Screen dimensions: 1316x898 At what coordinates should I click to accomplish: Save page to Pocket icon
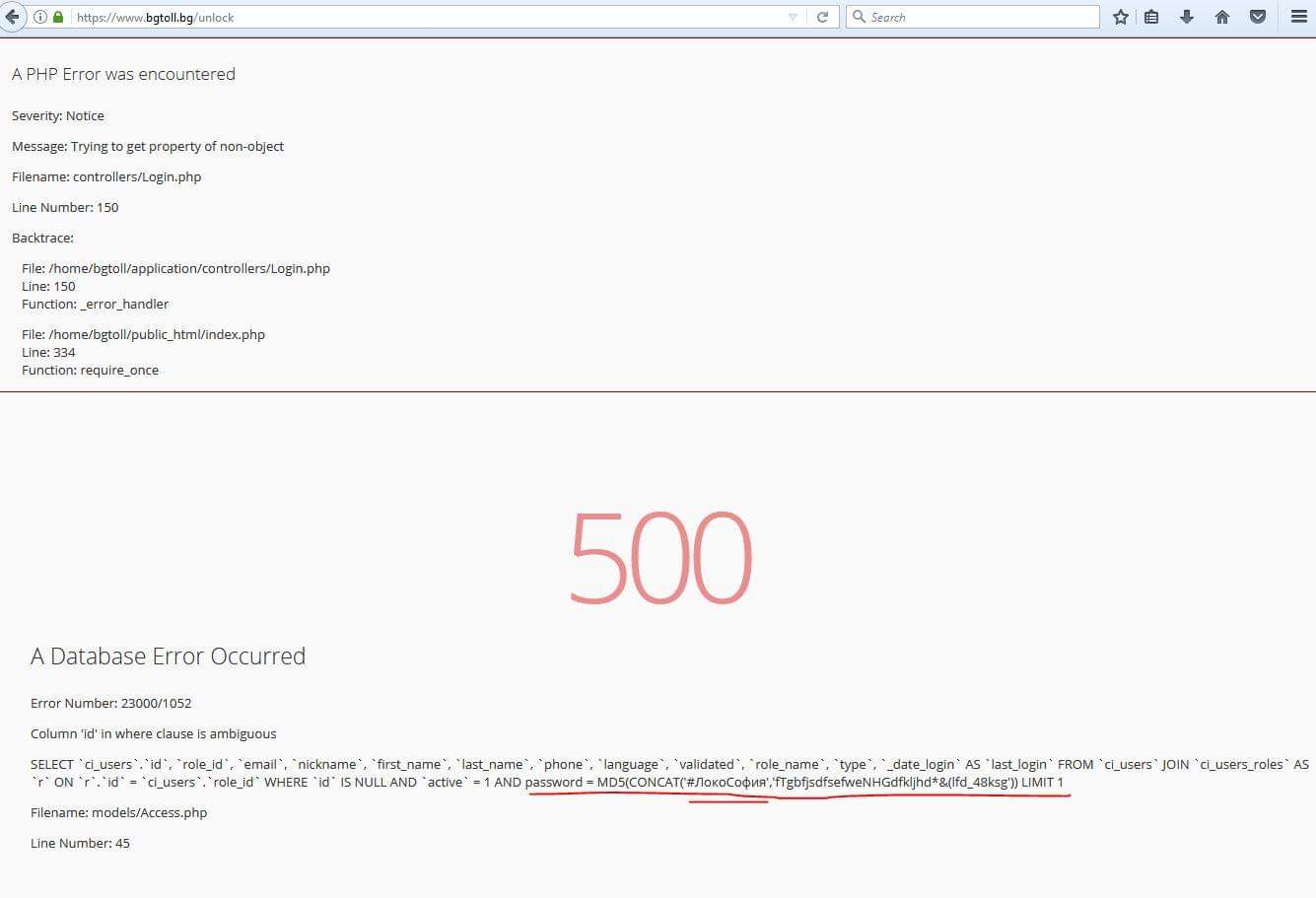point(1258,17)
